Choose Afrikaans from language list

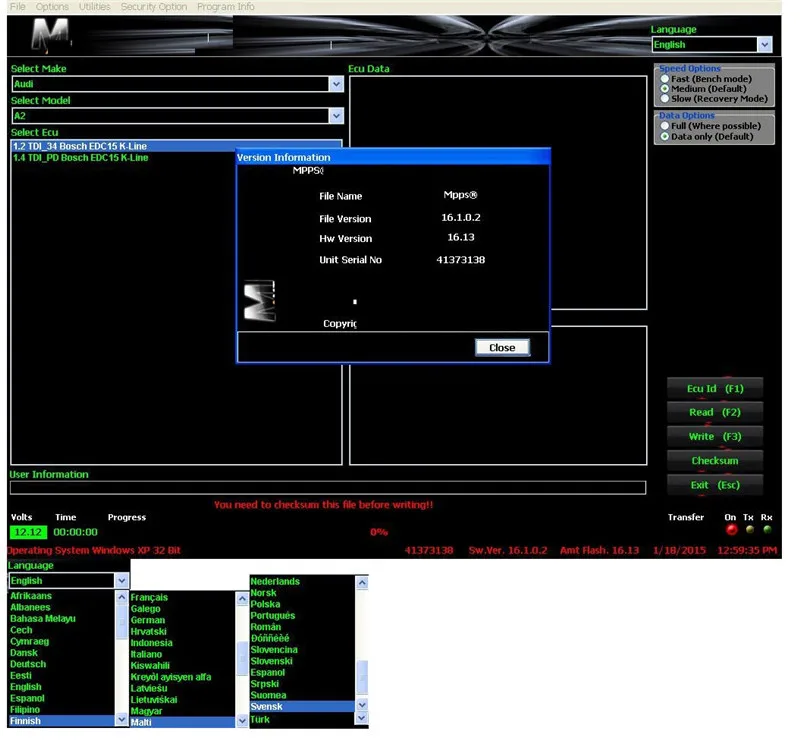click(31, 596)
